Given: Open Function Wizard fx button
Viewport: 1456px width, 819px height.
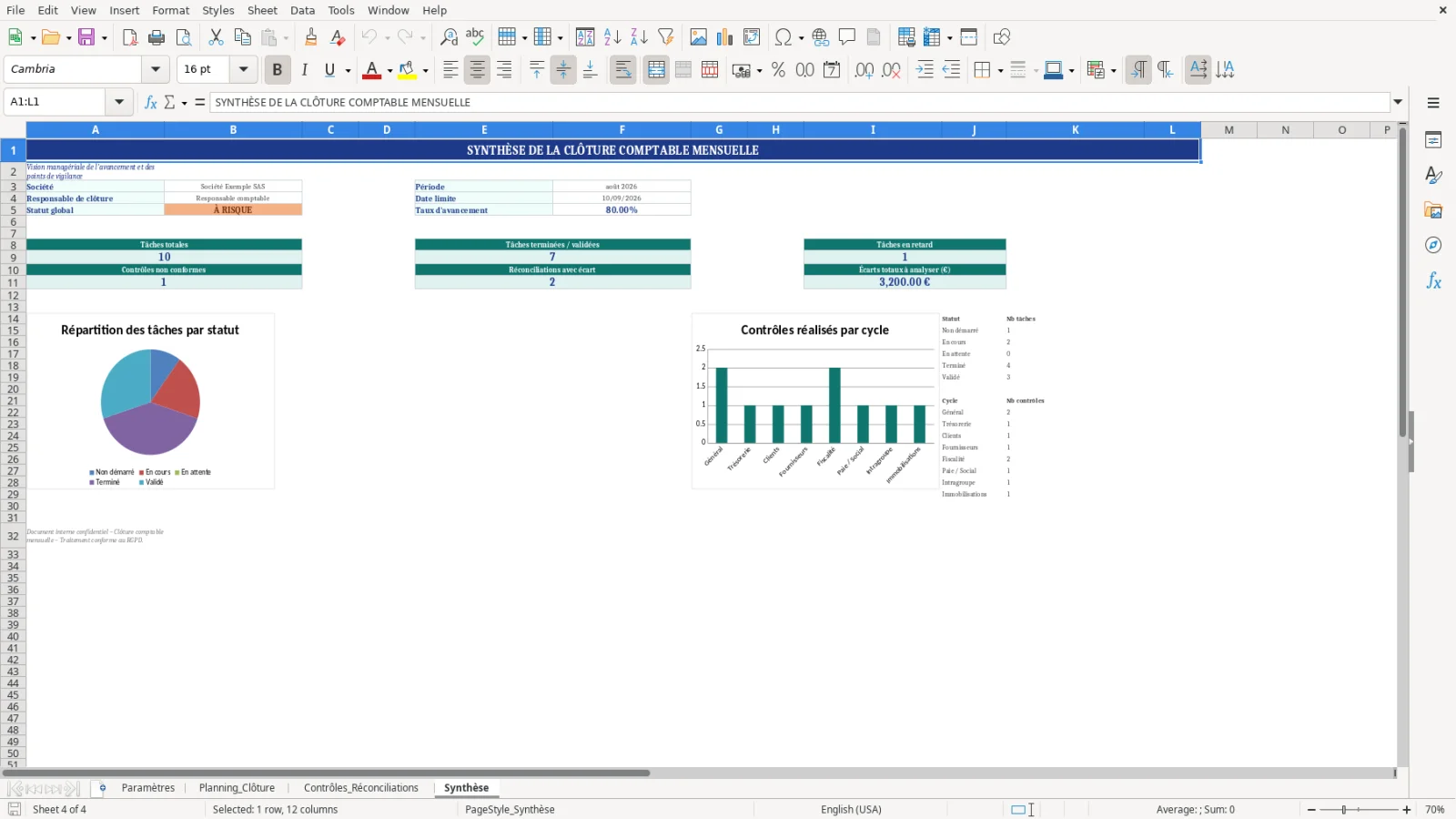Looking at the screenshot, I should coord(151,102).
